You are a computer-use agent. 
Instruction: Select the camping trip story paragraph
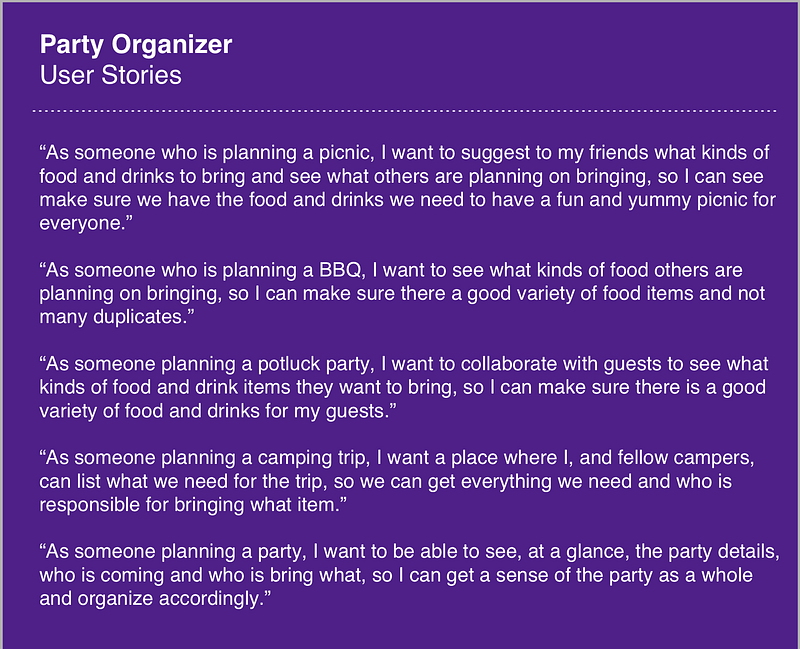397,481
